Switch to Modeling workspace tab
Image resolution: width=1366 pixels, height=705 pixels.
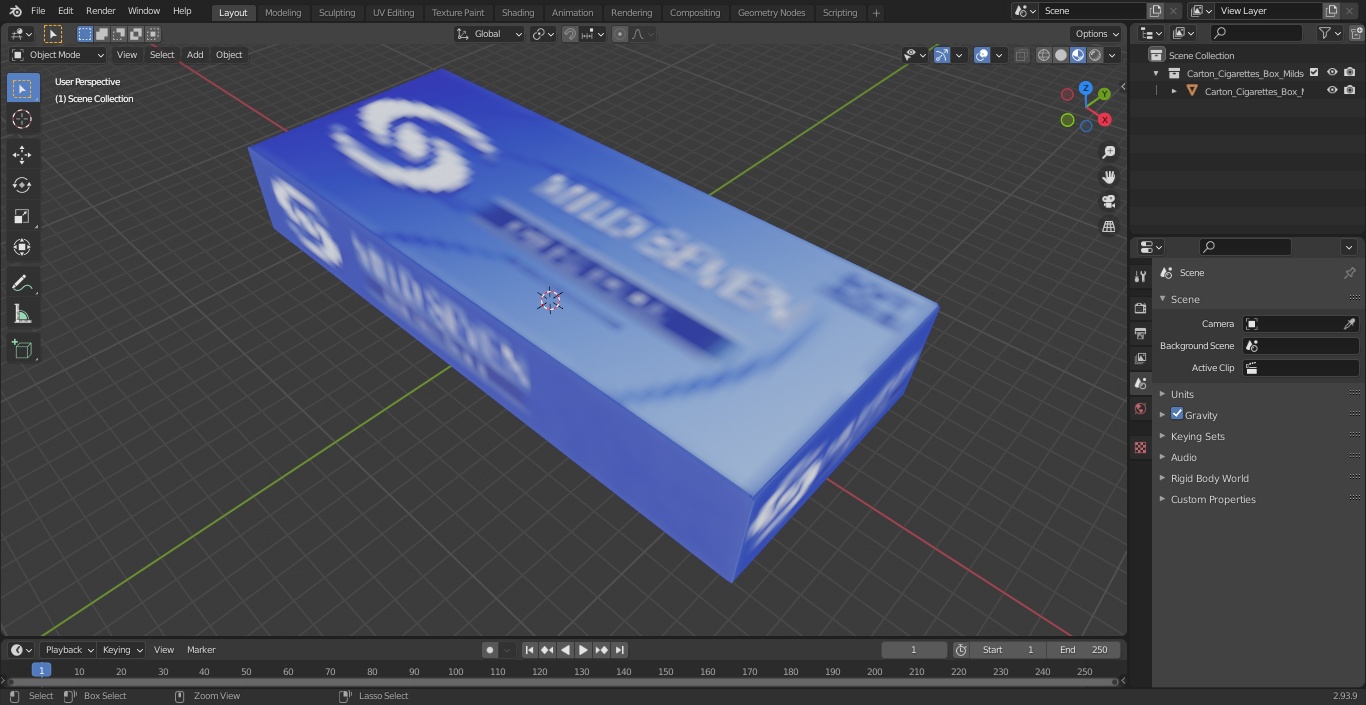(283, 13)
